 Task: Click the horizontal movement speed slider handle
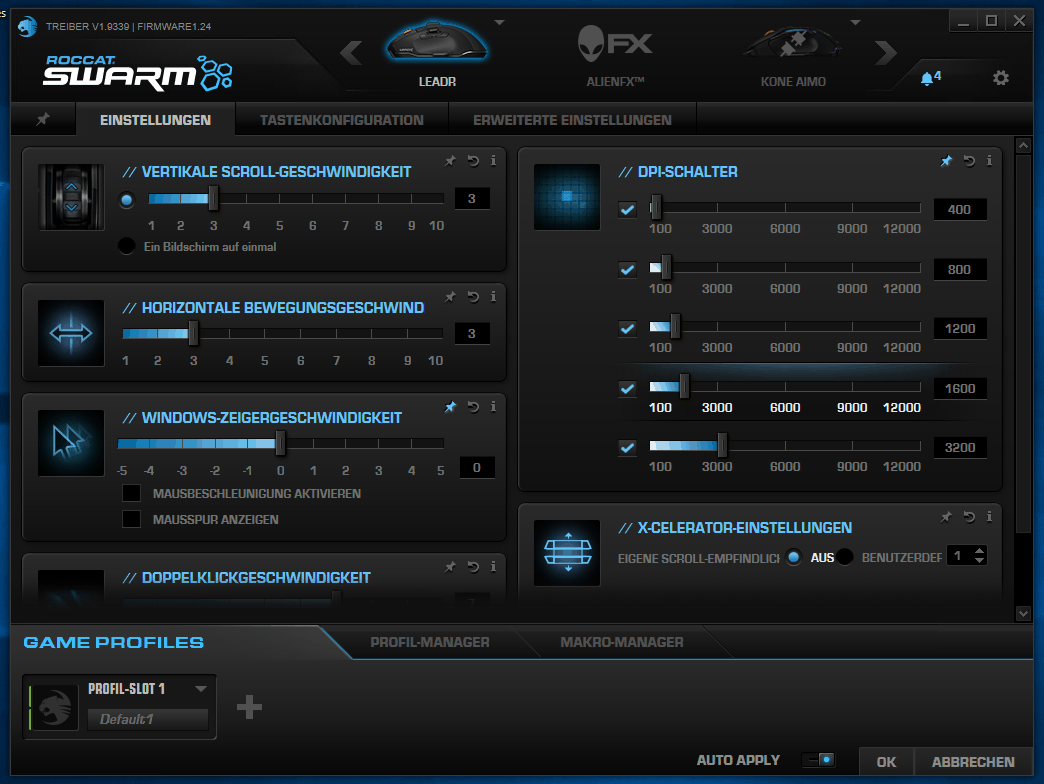tap(193, 333)
